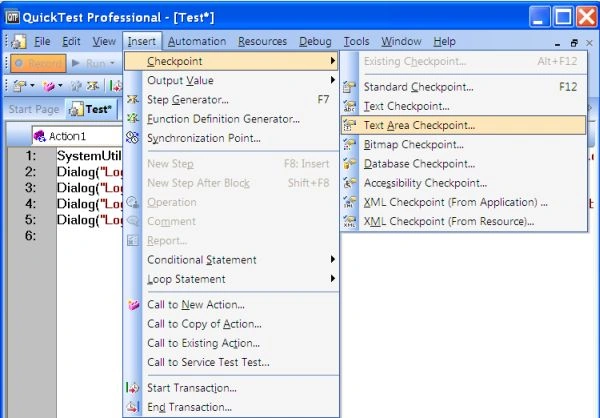Click the new test icon left of File menu
The width and height of the screenshot is (600, 418).
tap(19, 41)
